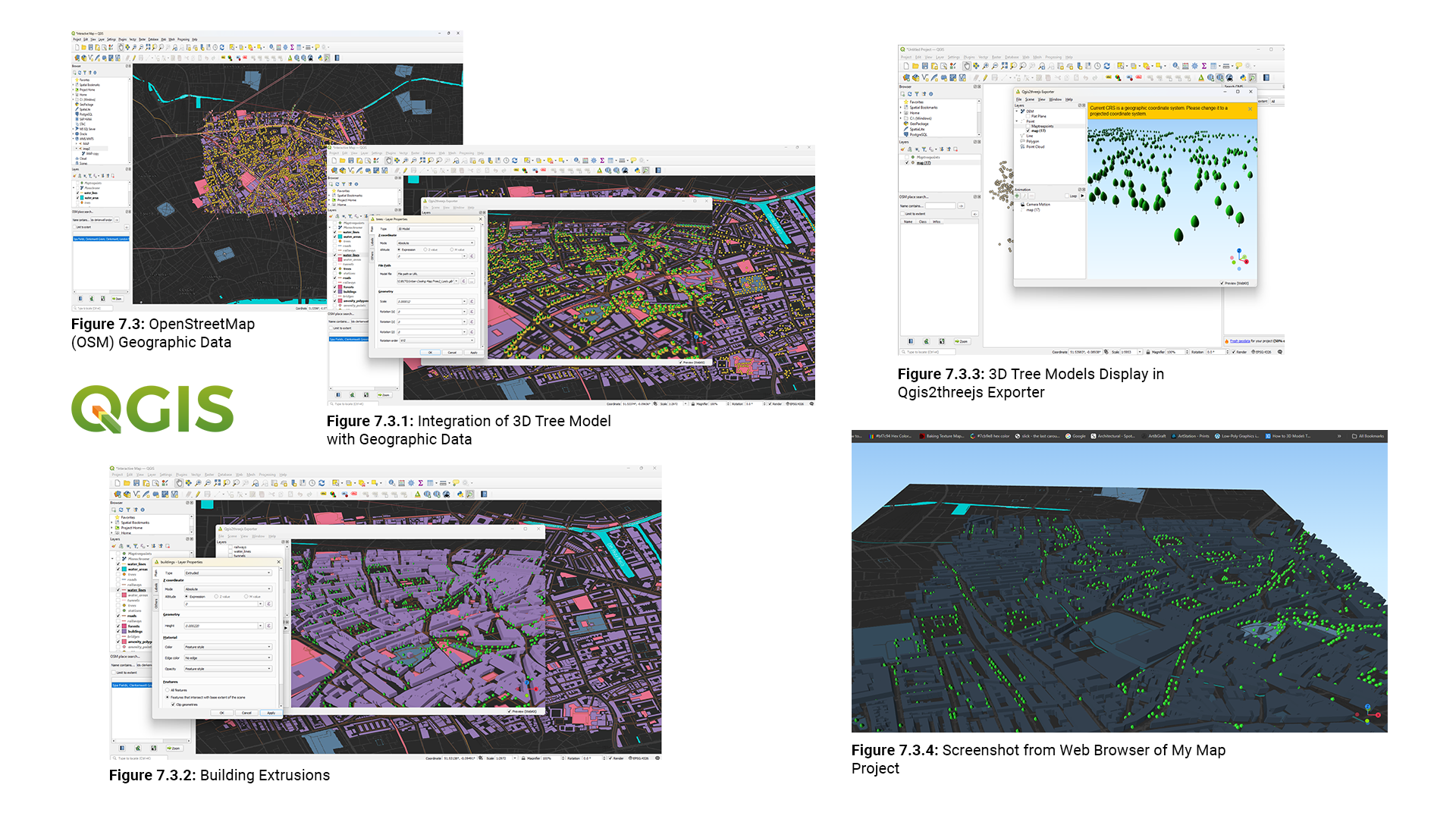
Task: Close the buildings Layer Properties dialog
Action: tap(278, 562)
